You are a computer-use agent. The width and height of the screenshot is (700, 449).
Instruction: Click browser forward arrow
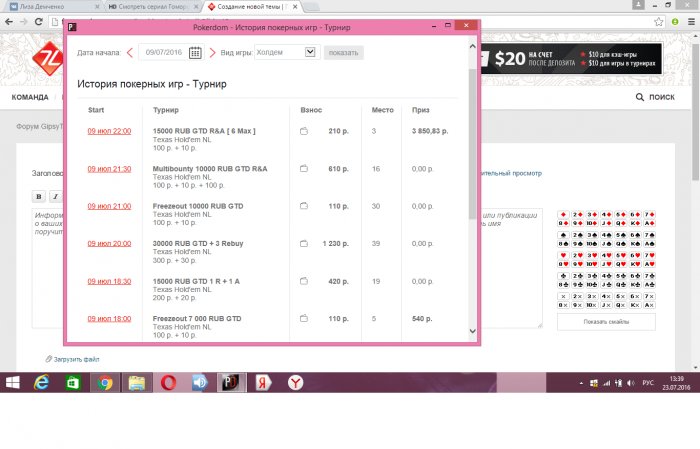24,22
